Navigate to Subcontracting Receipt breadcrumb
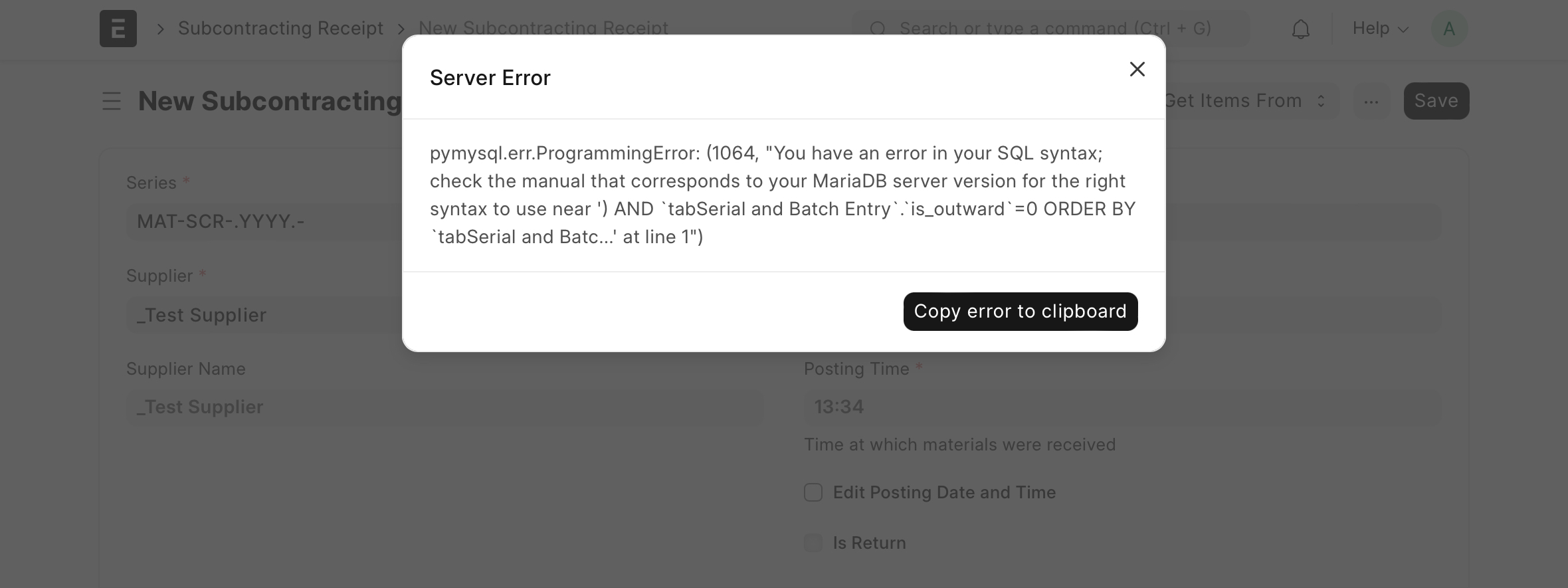This screenshot has height=588, width=1568. click(281, 28)
